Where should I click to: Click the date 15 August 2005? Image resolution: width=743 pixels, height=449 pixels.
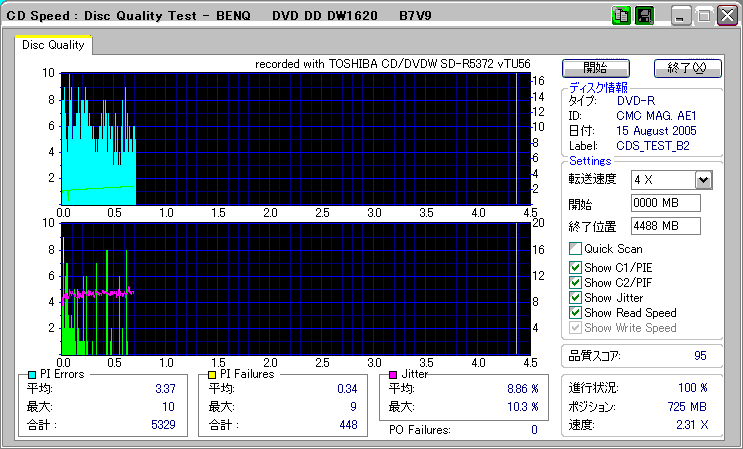656,131
